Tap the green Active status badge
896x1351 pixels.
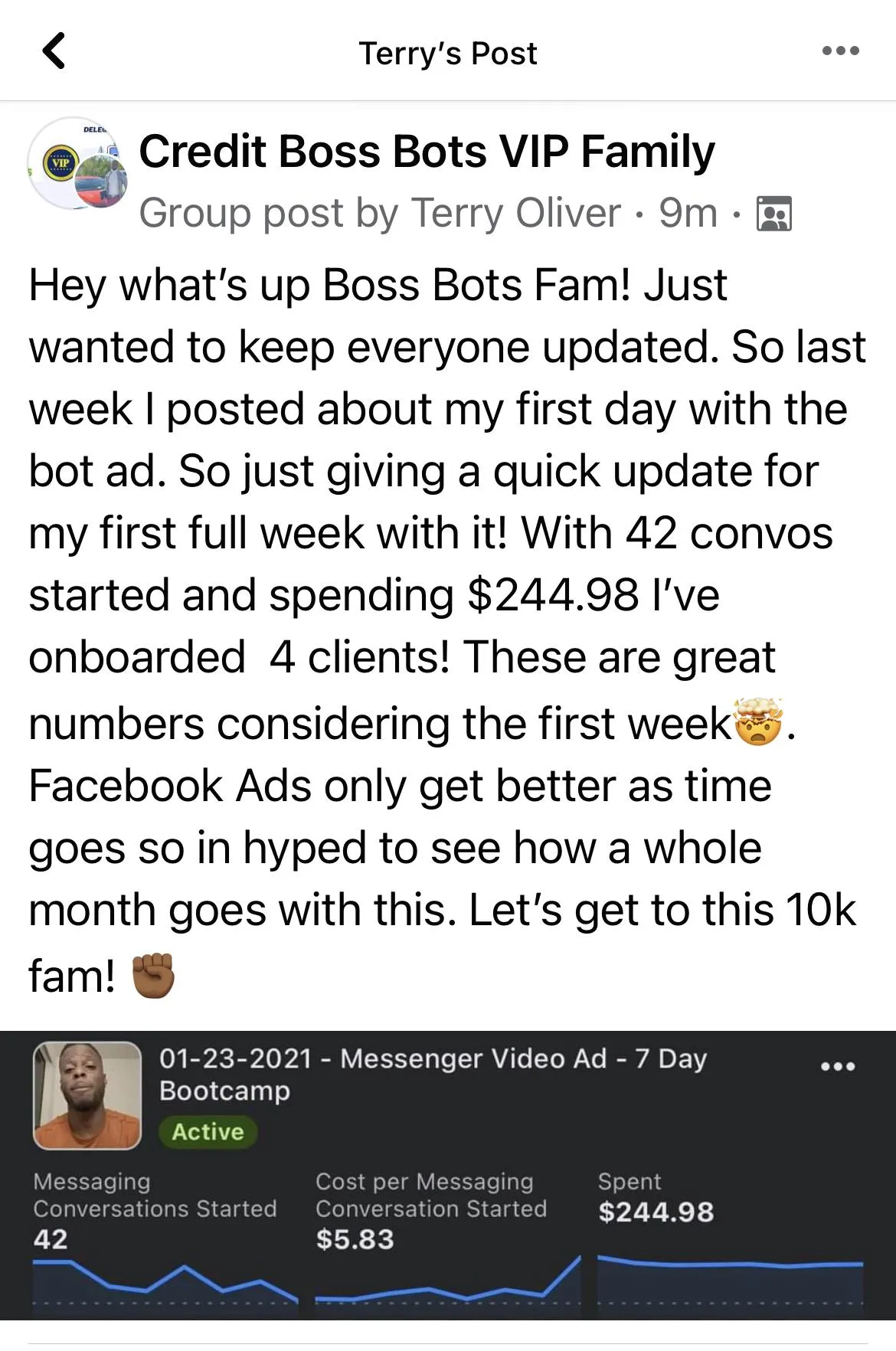pos(208,1132)
